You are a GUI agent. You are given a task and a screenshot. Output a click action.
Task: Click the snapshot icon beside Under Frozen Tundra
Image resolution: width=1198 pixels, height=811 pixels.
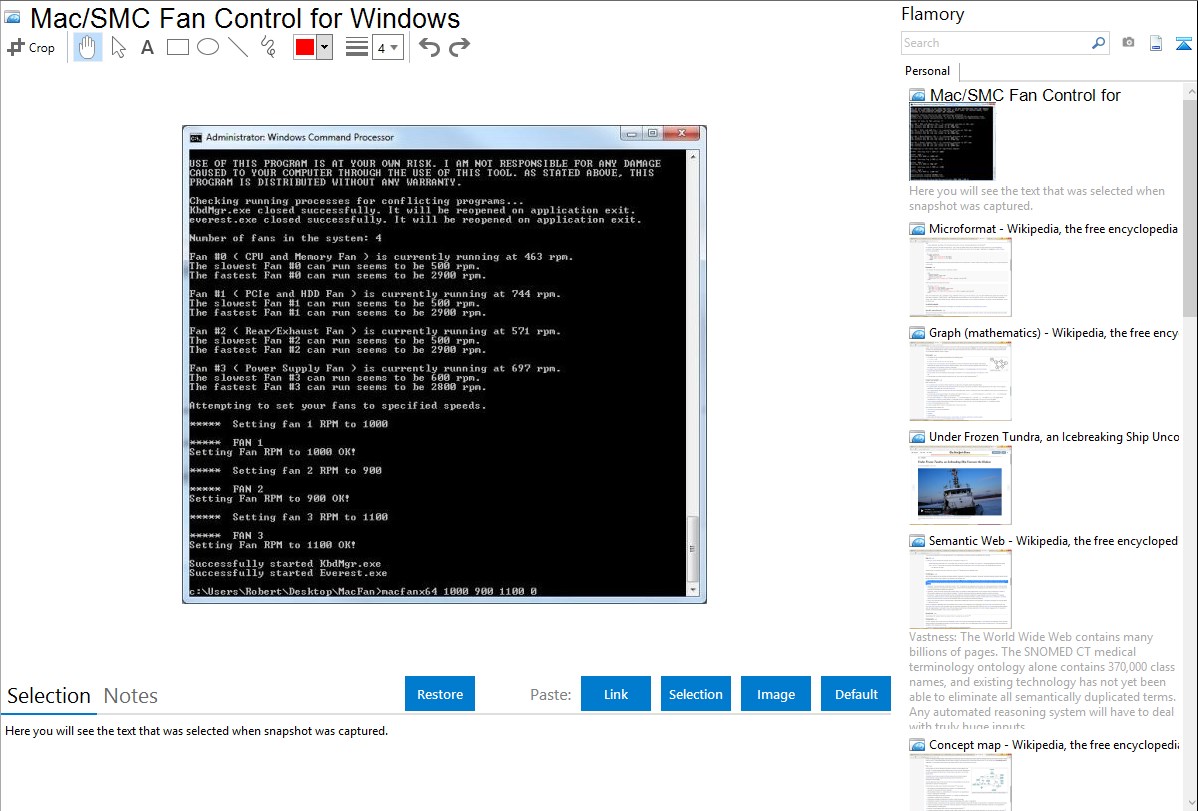tap(917, 437)
